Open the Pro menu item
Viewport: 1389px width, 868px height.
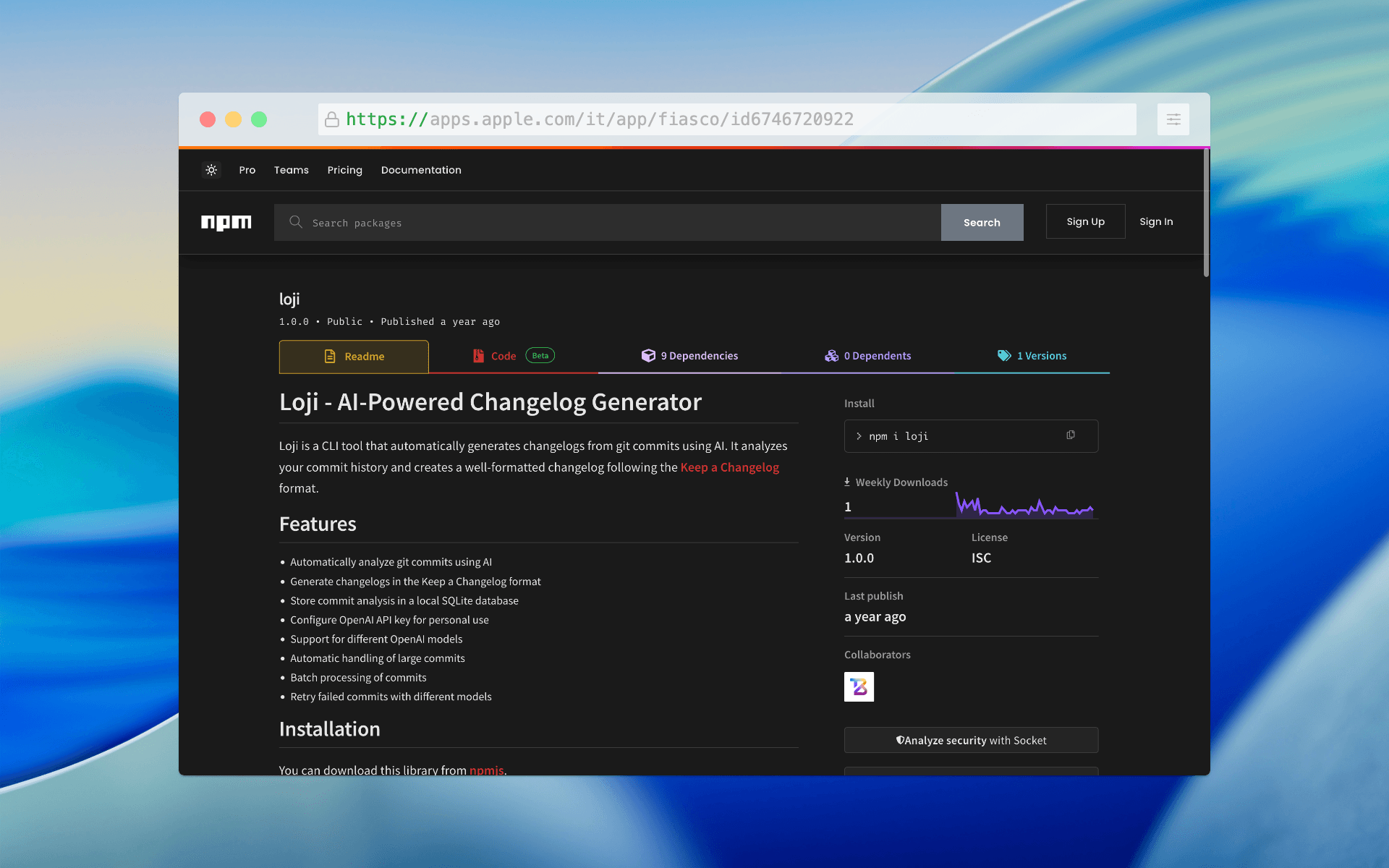pos(247,170)
